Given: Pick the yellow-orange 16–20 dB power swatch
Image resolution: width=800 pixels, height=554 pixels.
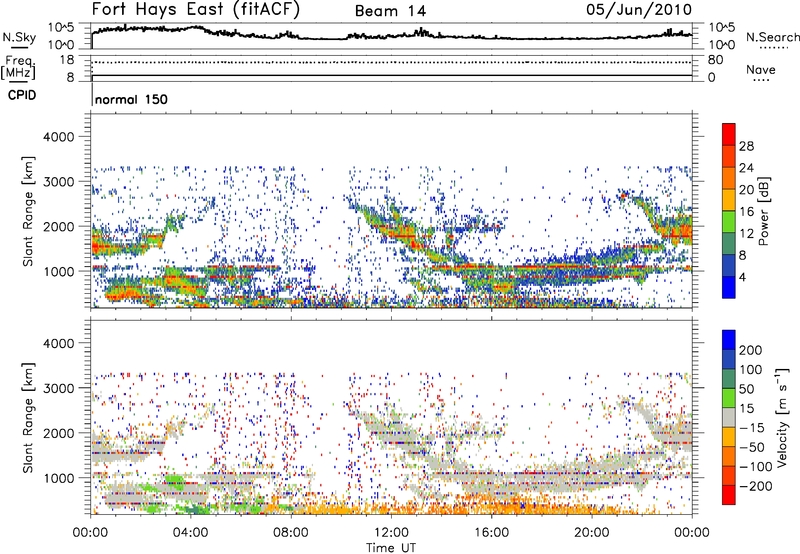Looking at the screenshot, I should click(x=729, y=200).
